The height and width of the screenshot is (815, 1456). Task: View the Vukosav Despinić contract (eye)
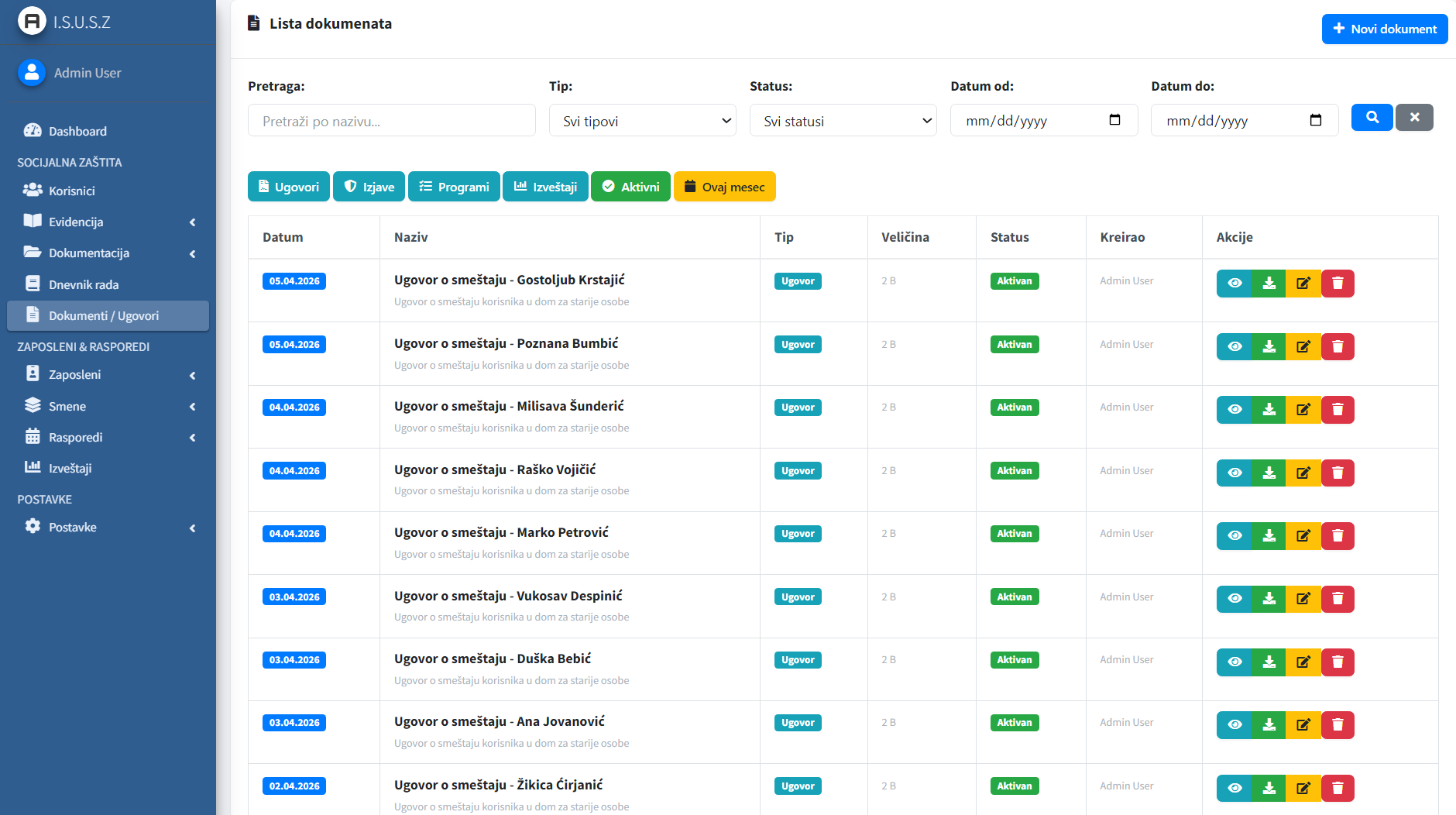(x=1235, y=600)
